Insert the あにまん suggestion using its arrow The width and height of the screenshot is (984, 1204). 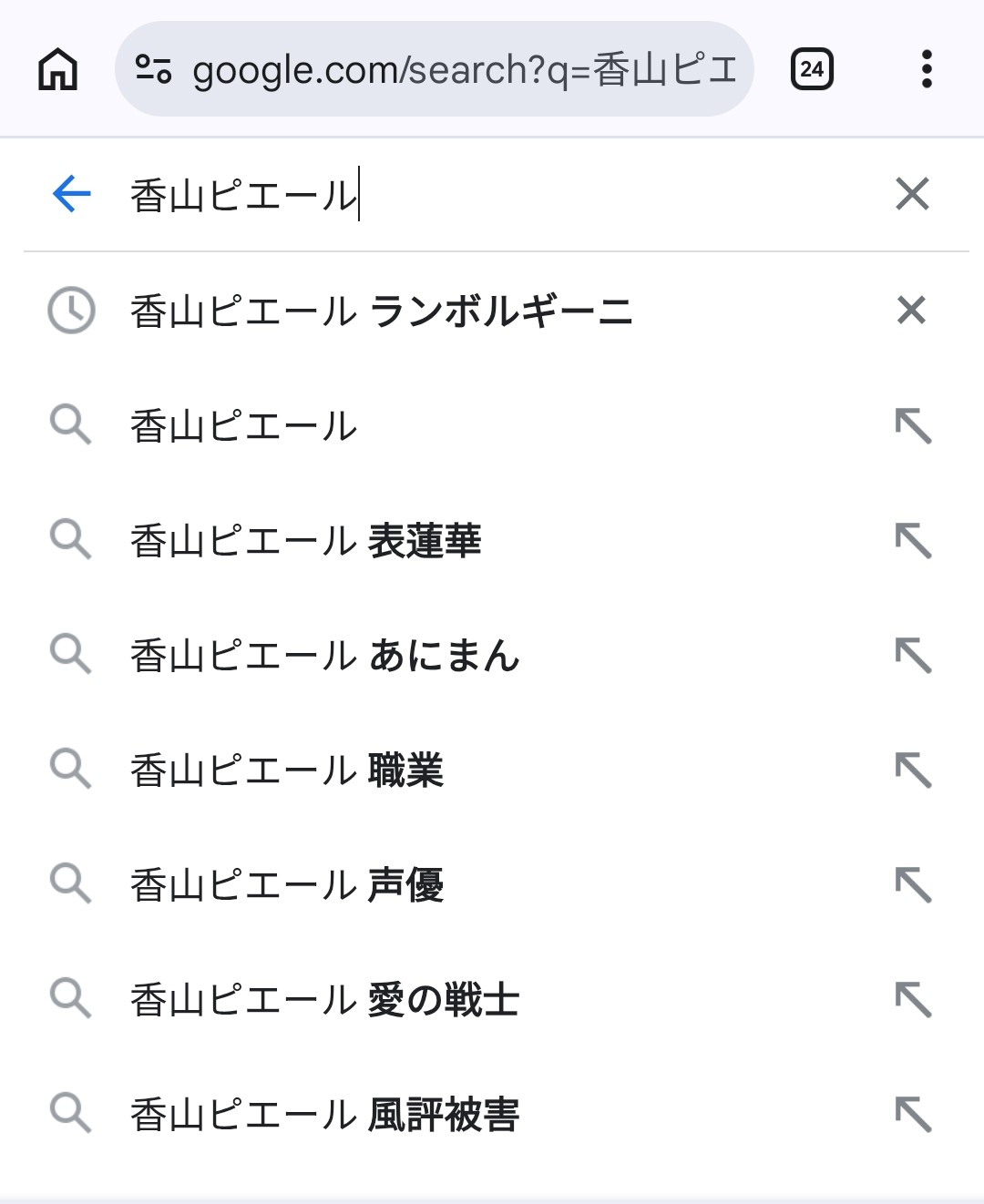click(x=913, y=656)
